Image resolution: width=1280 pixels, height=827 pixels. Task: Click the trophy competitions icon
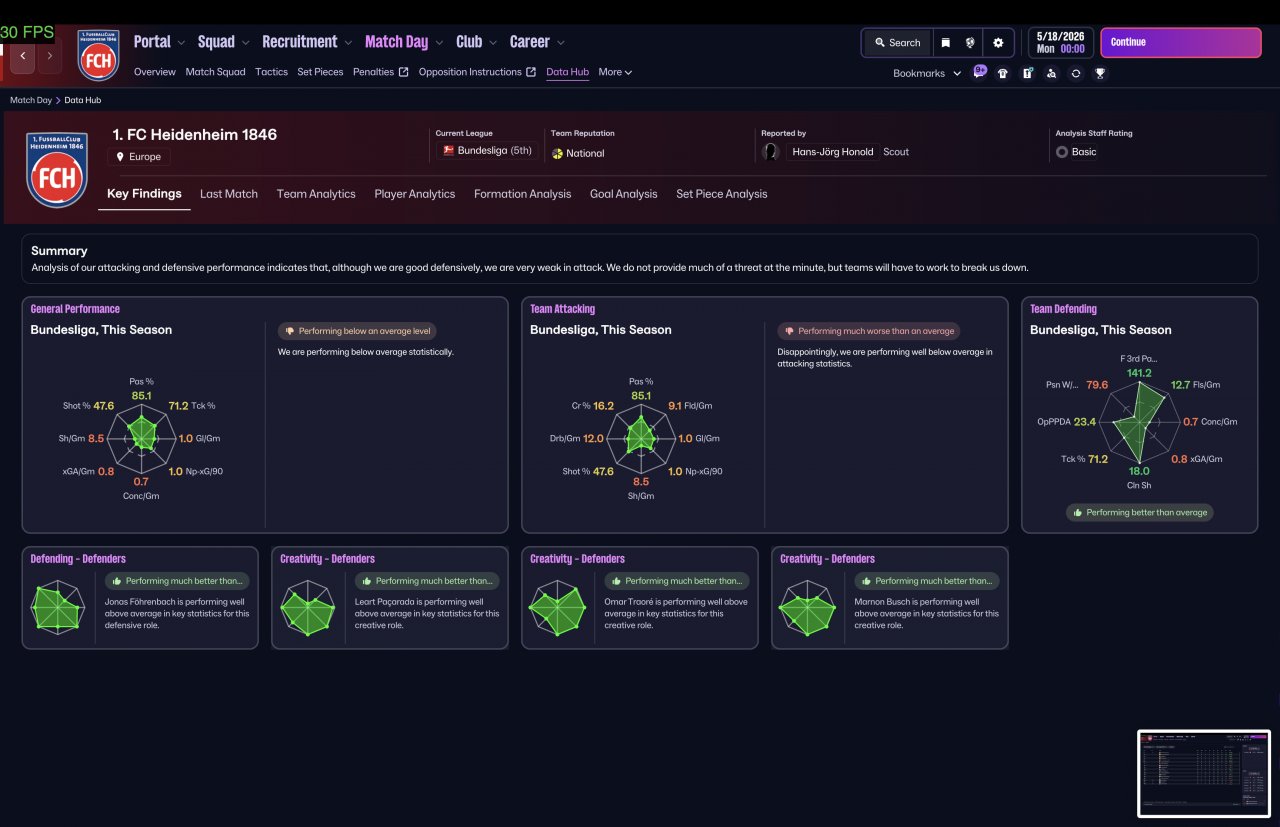(x=1100, y=73)
